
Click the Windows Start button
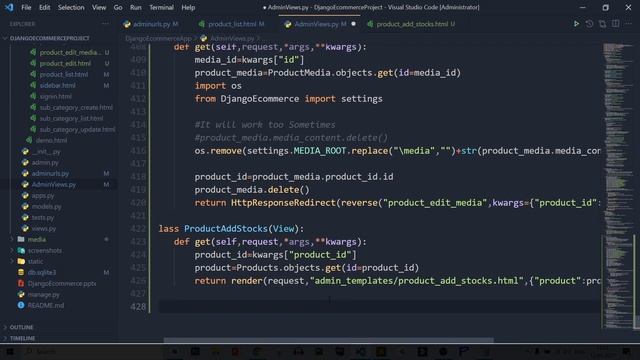point(10,352)
